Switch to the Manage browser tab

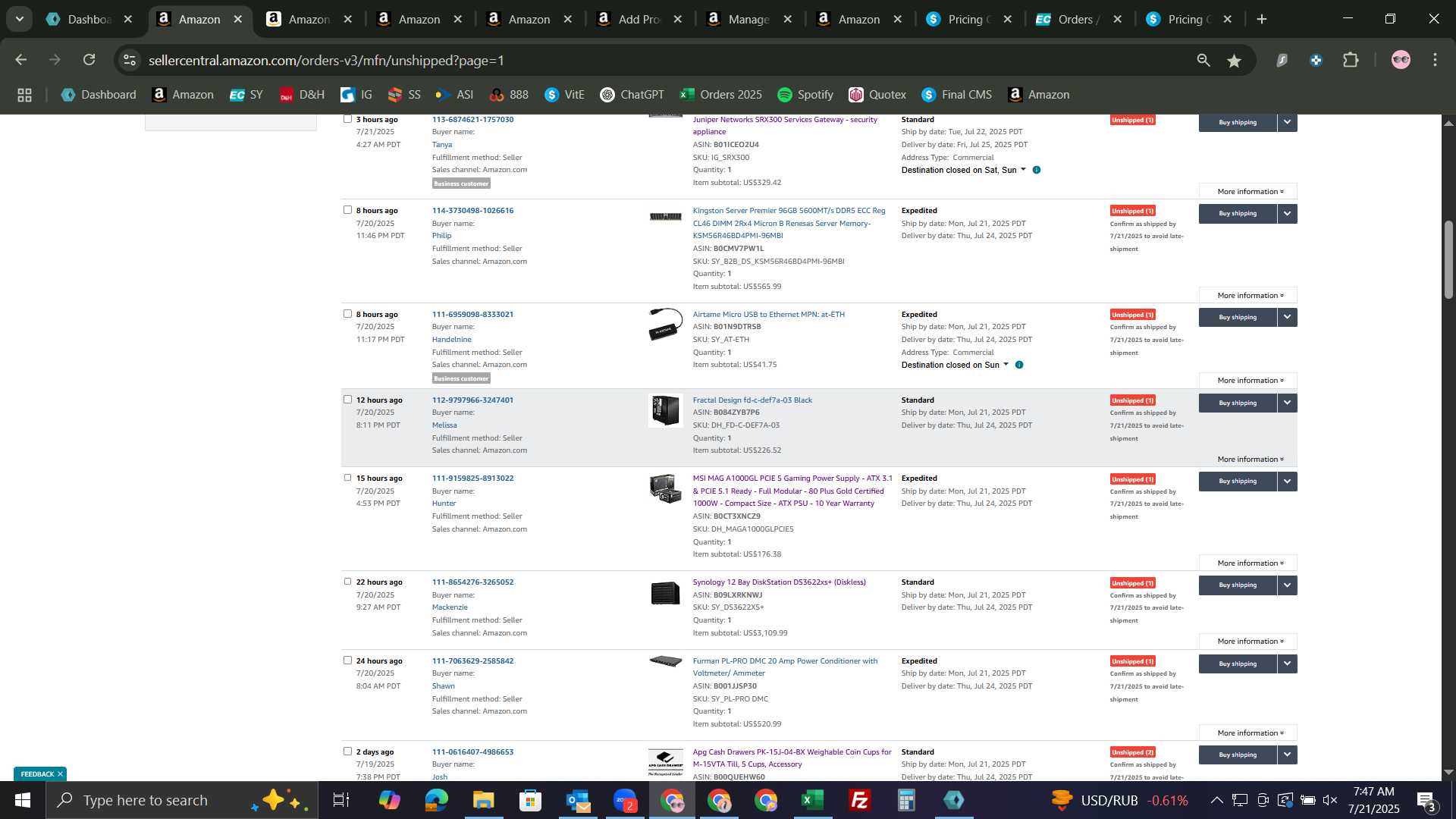750,19
